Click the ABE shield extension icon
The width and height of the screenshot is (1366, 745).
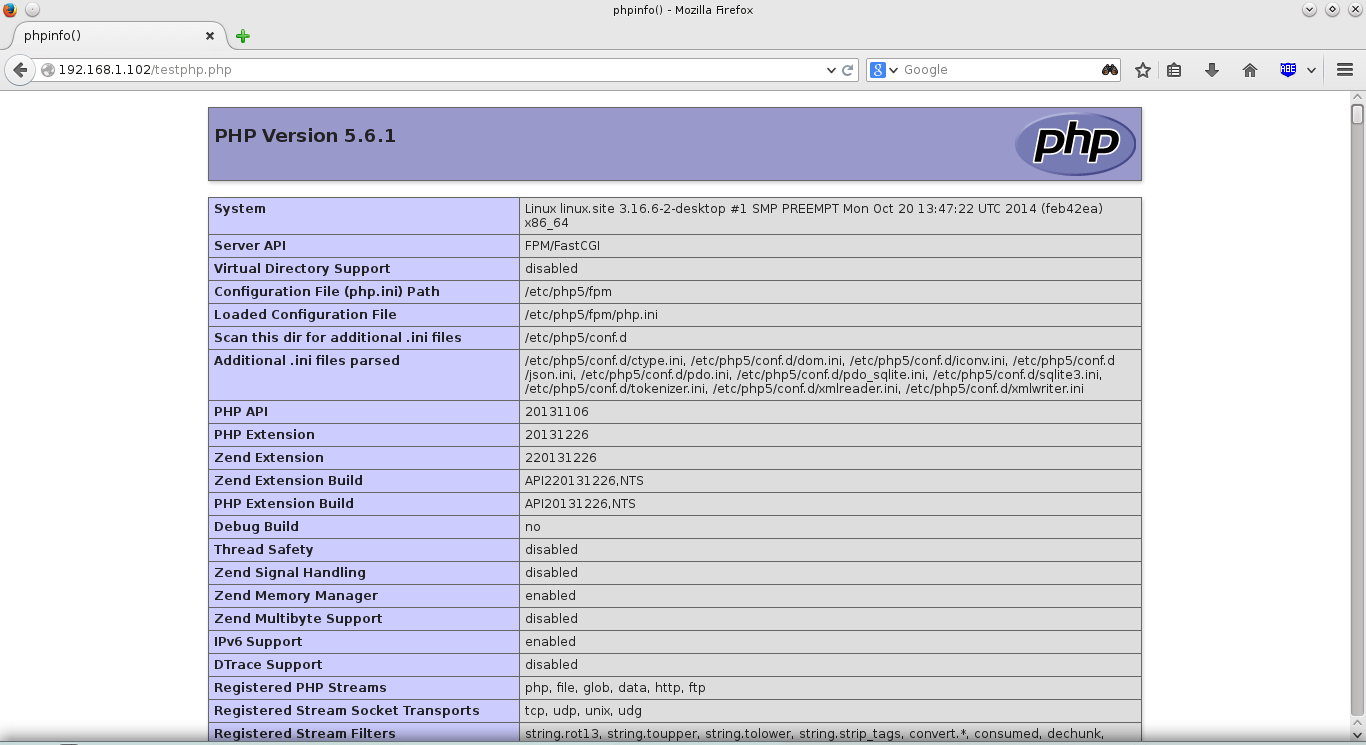pos(1288,70)
